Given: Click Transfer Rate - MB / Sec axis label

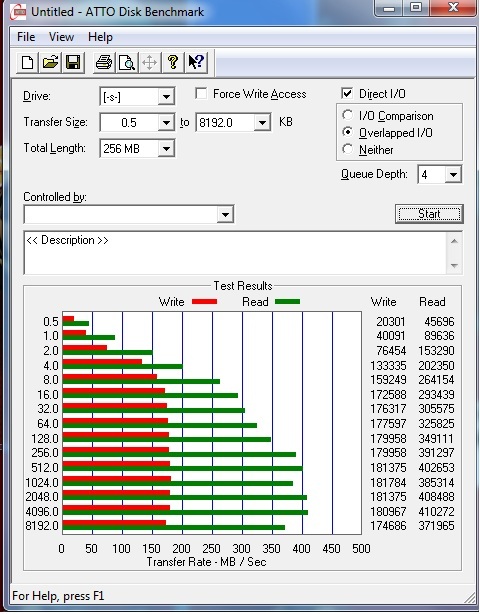Looking at the screenshot, I should coord(206,562).
